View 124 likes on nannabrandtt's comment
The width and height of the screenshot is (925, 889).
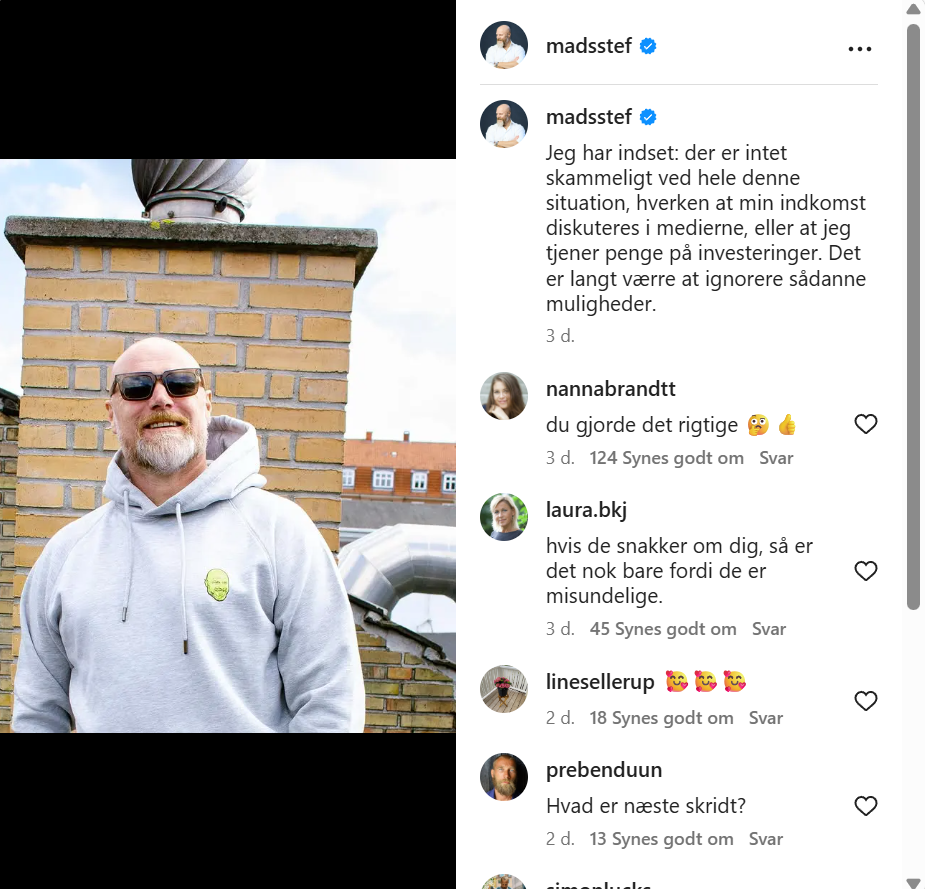(667, 458)
